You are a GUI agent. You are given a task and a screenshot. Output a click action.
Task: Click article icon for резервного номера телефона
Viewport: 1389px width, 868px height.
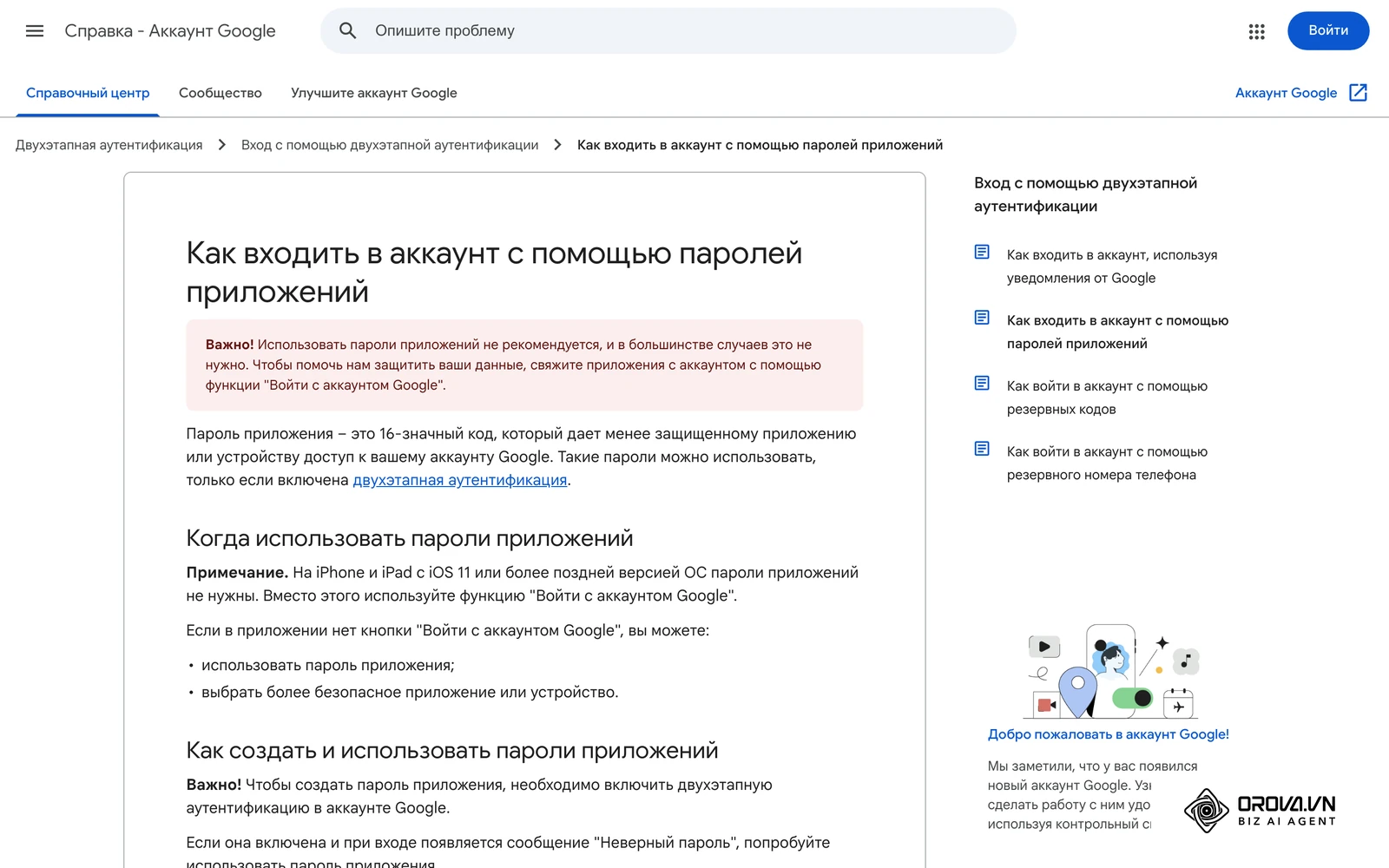click(x=982, y=449)
